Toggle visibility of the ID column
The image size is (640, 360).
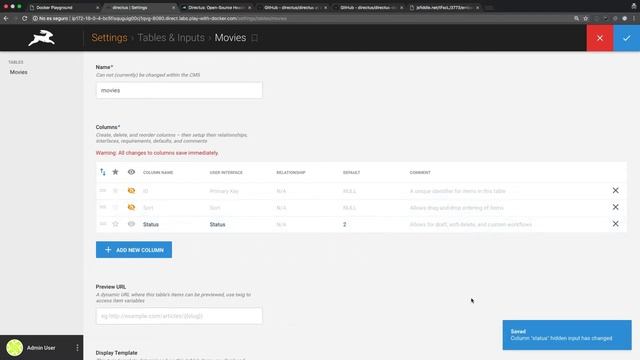(x=131, y=191)
